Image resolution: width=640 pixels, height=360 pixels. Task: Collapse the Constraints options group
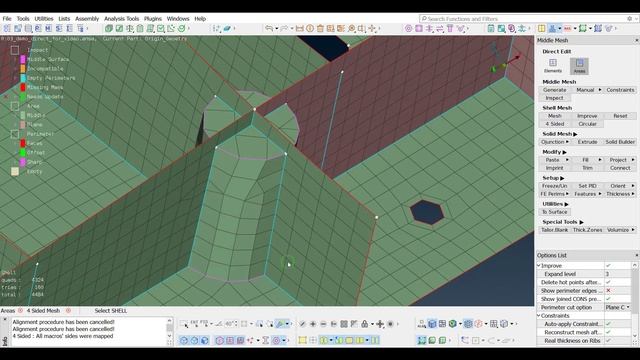point(539,316)
